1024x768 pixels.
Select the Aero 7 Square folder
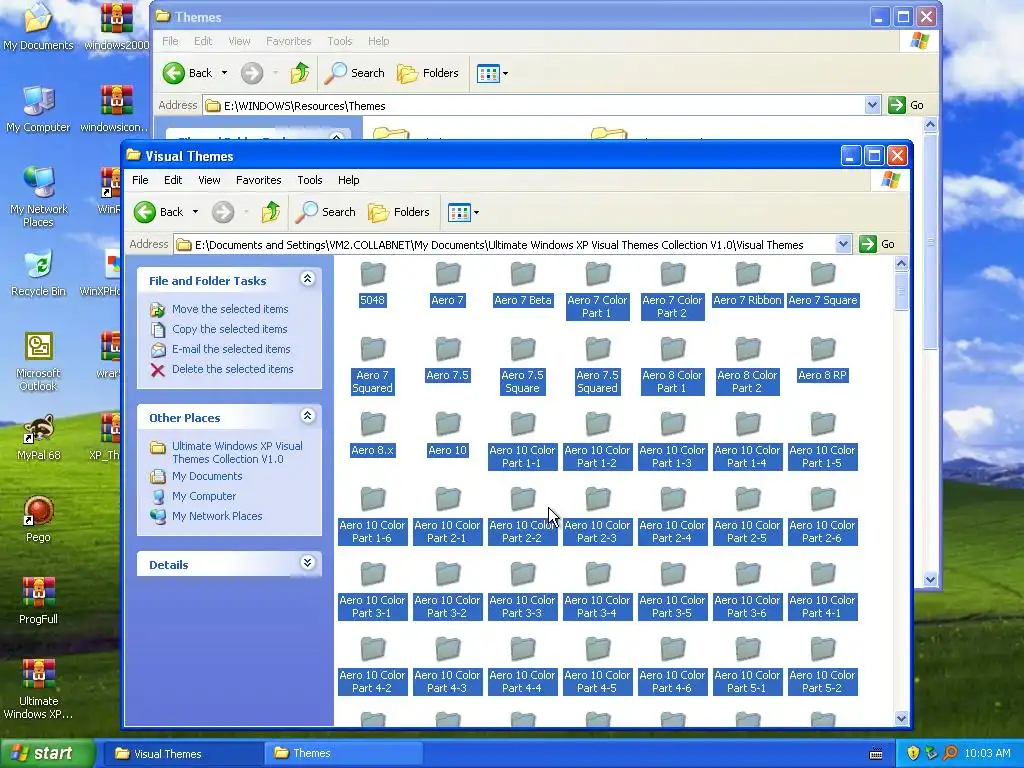coord(822,284)
